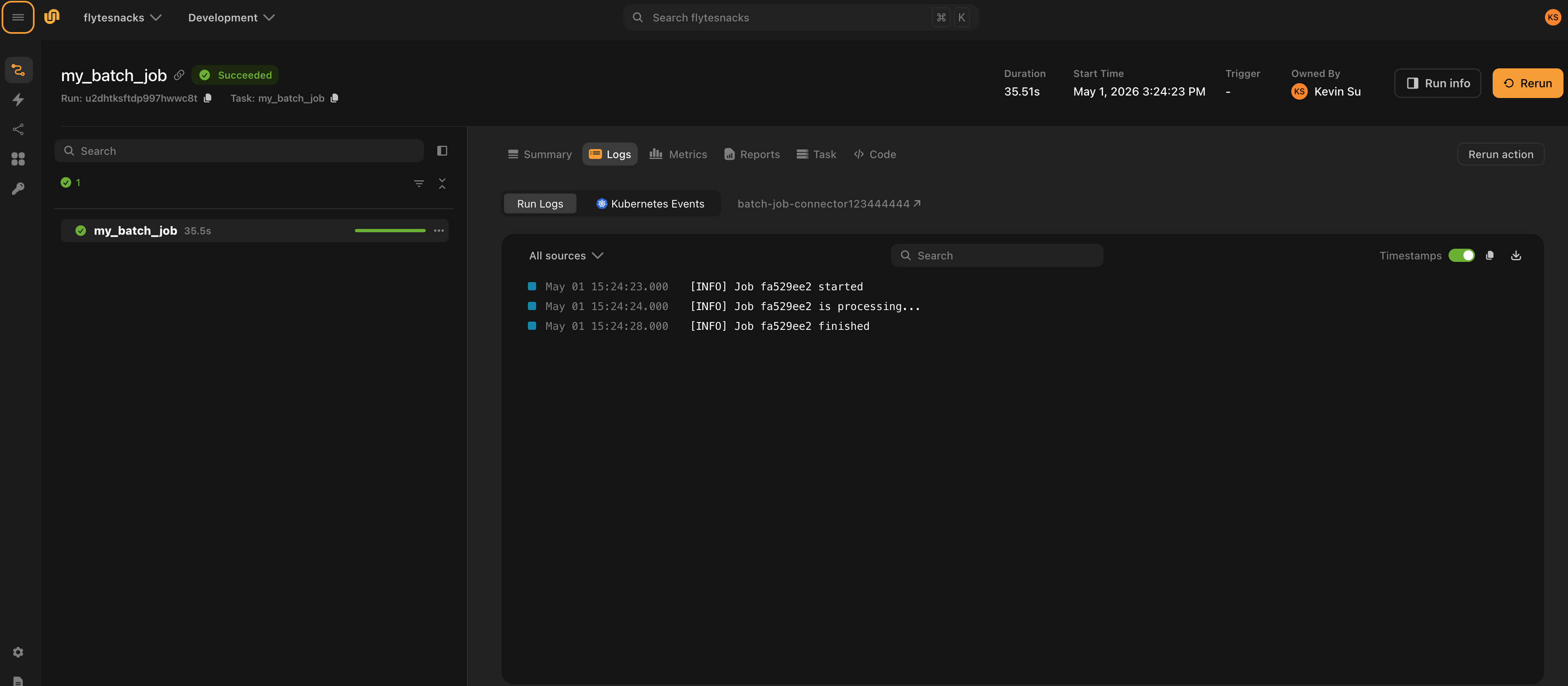Image resolution: width=1568 pixels, height=686 pixels.
Task: Collapse all actions icon
Action: (x=443, y=183)
